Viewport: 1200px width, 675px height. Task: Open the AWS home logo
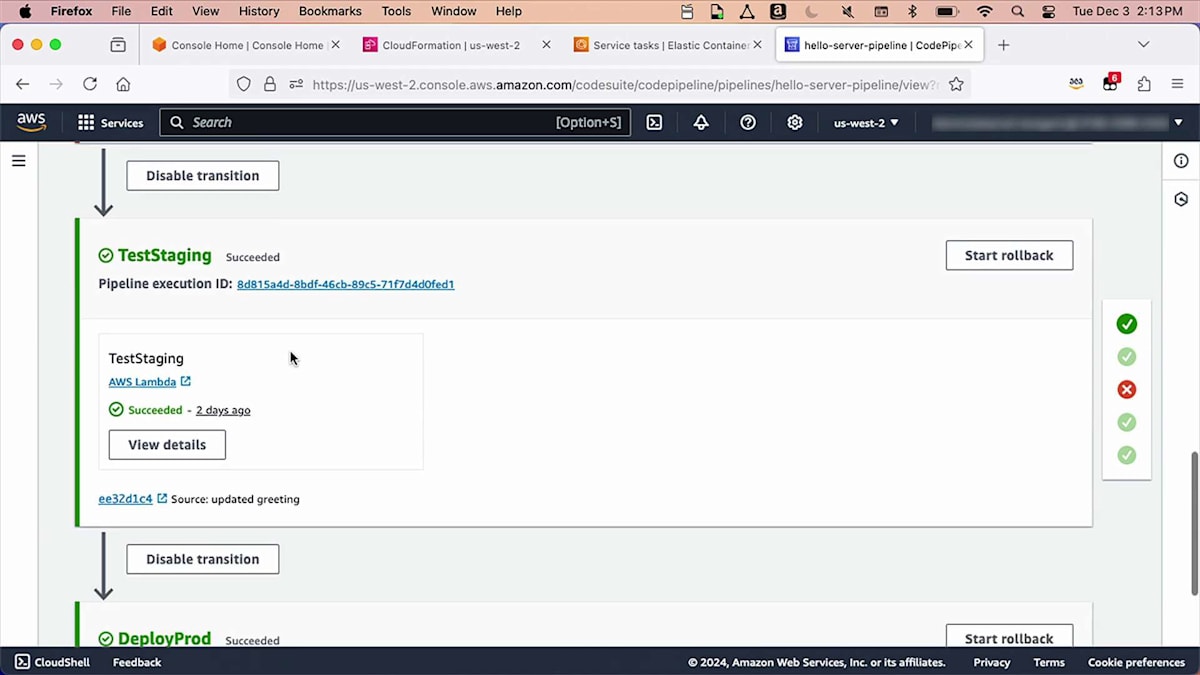click(31, 122)
